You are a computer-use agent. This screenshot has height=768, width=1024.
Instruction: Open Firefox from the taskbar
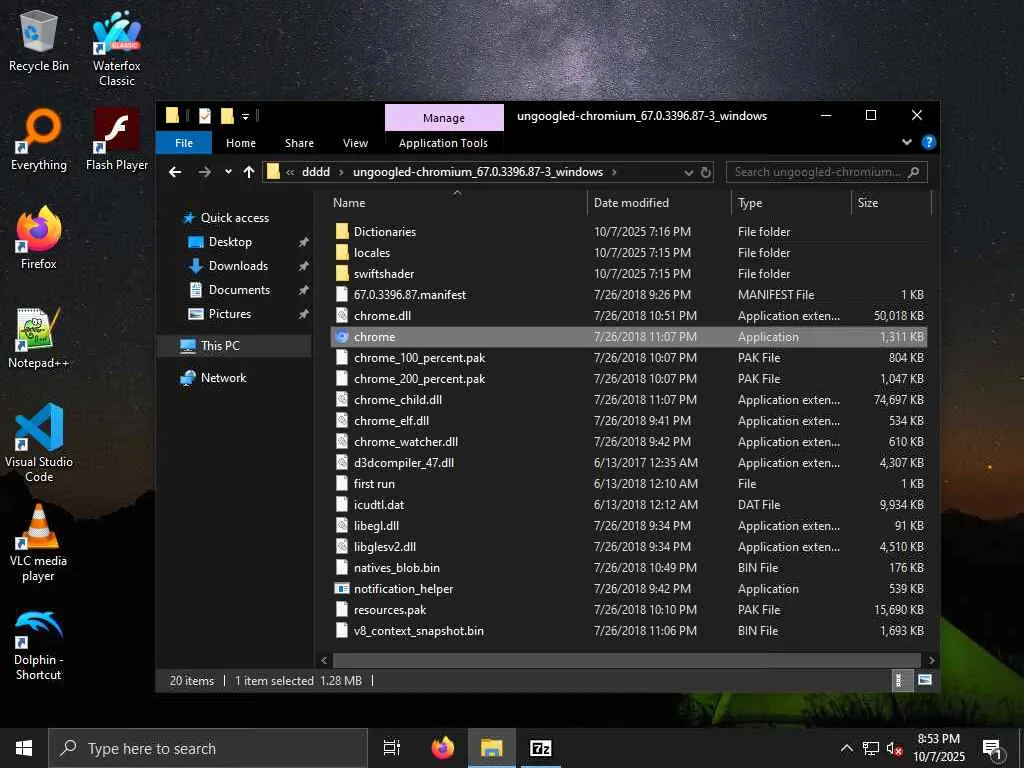coord(443,748)
